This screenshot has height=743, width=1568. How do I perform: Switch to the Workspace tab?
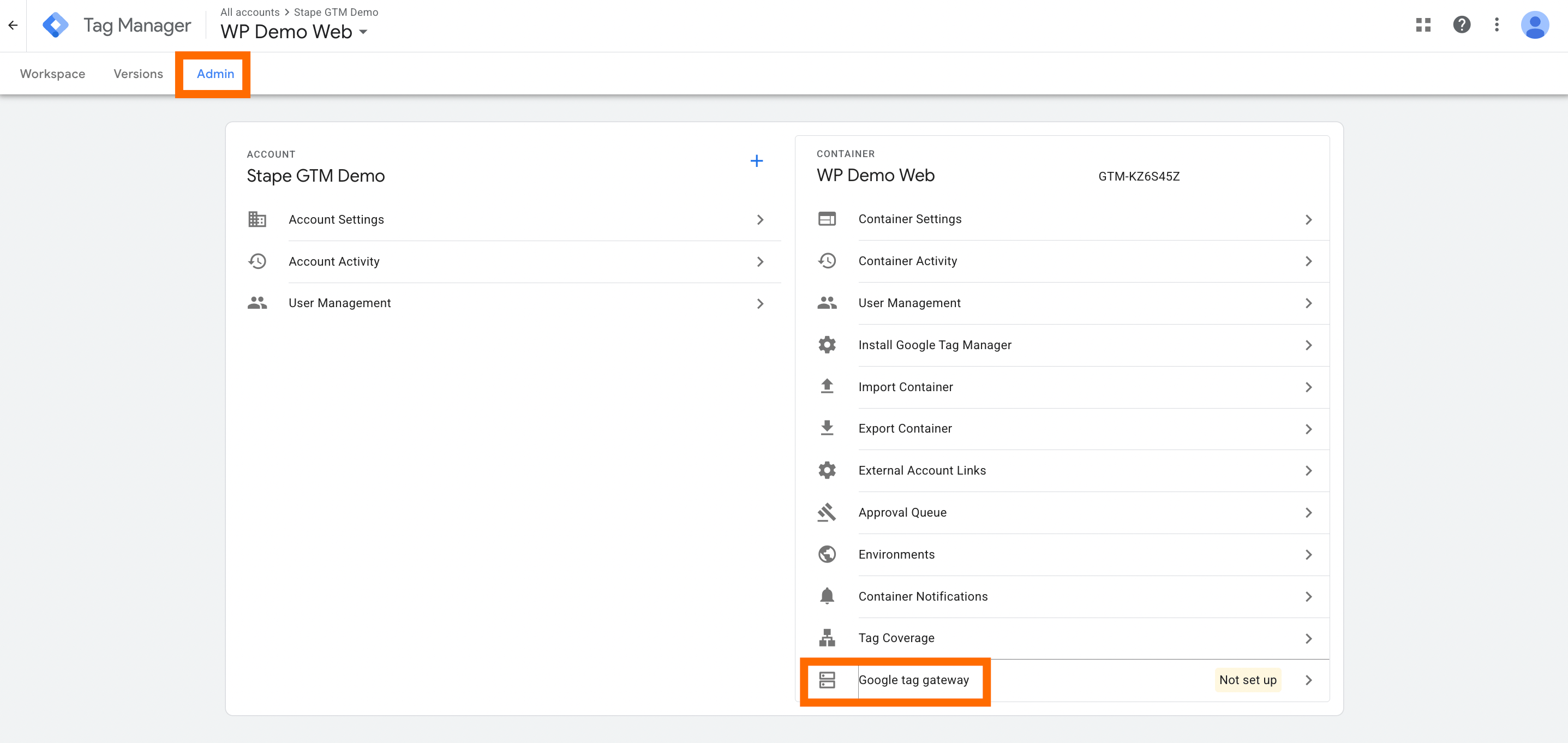[52, 74]
